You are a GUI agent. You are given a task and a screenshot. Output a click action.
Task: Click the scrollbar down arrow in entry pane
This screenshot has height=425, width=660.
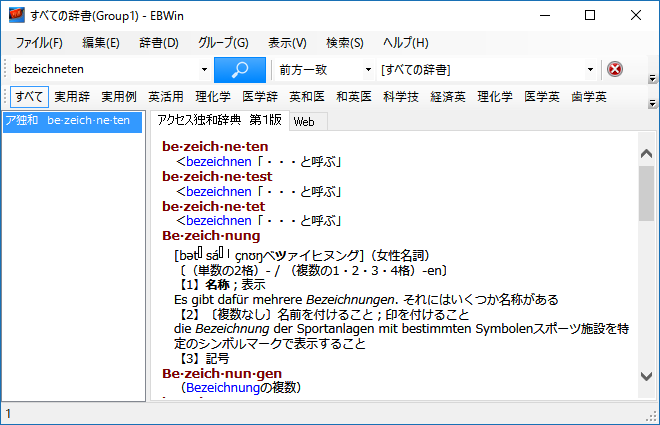[646, 375]
